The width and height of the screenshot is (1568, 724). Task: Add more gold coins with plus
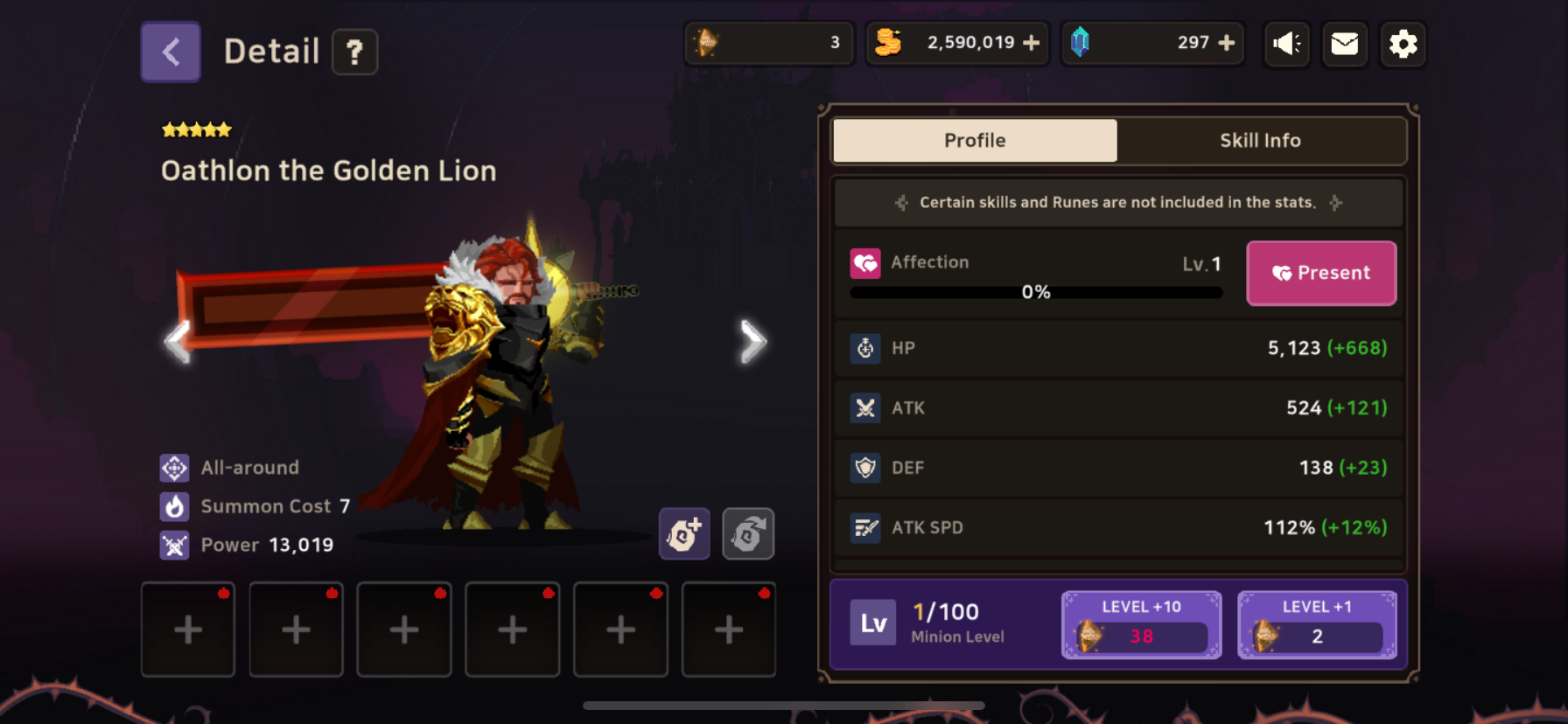point(1032,43)
